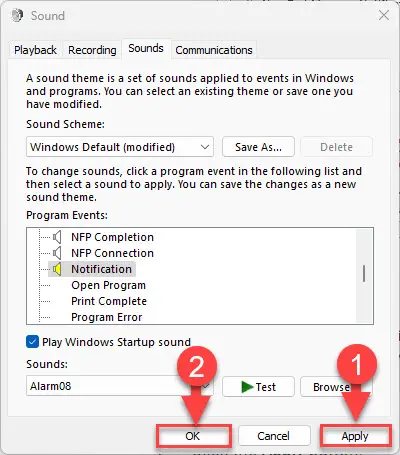This screenshot has height=455, width=400.
Task: Close the Sound dialog window
Action: [384, 15]
